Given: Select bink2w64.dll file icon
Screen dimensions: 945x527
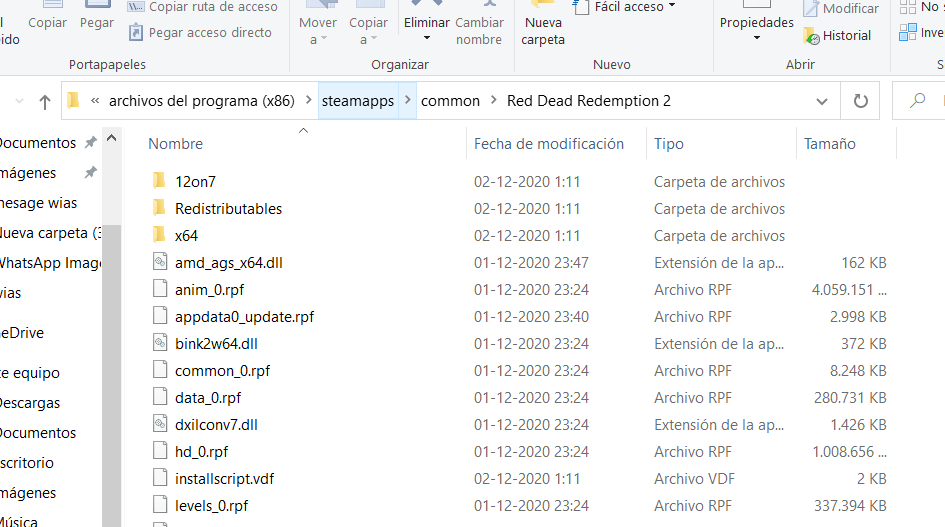Looking at the screenshot, I should 160,342.
